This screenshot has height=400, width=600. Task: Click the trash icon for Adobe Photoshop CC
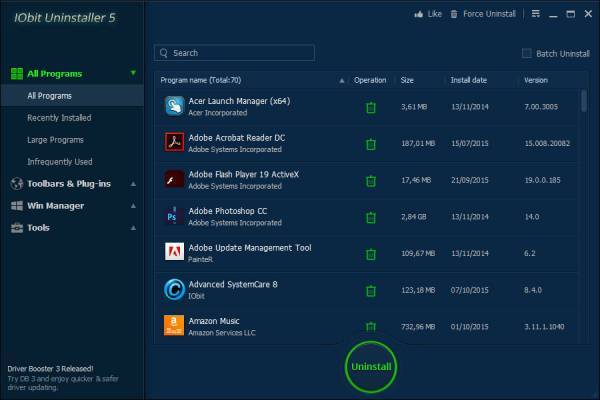click(x=371, y=217)
